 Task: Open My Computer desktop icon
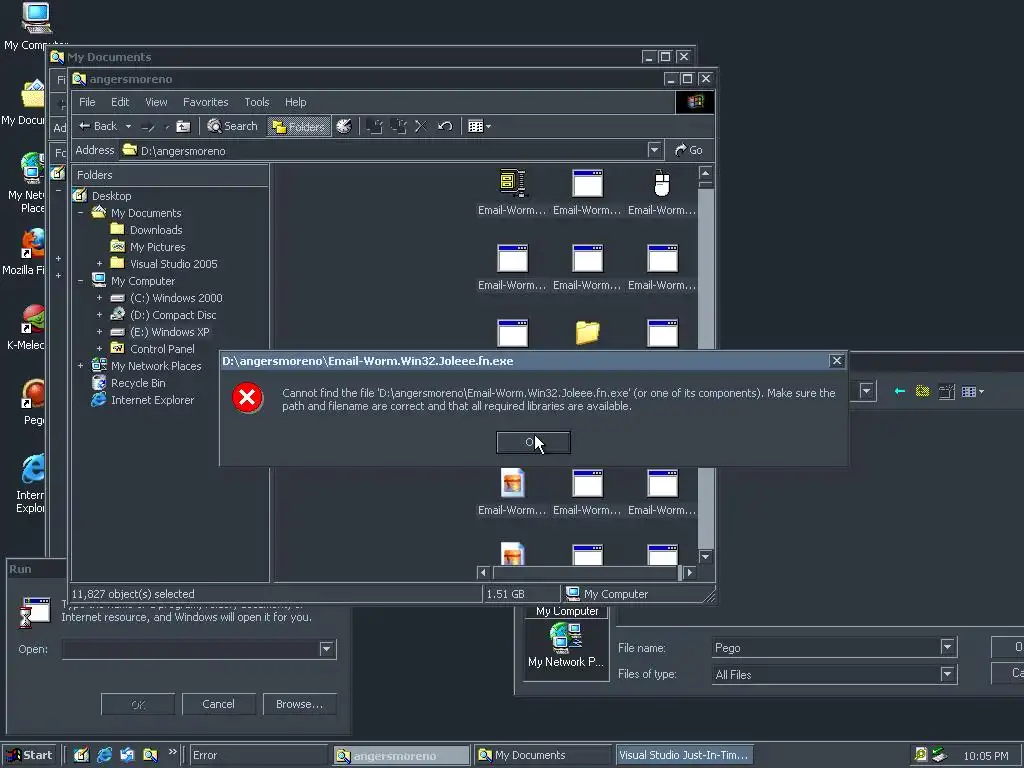click(34, 26)
